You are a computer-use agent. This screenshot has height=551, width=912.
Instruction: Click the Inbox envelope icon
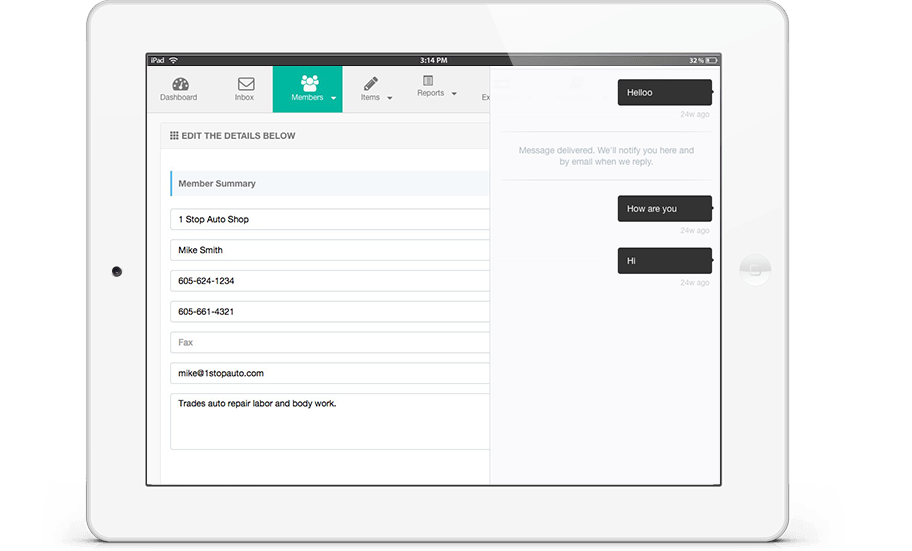(x=245, y=84)
